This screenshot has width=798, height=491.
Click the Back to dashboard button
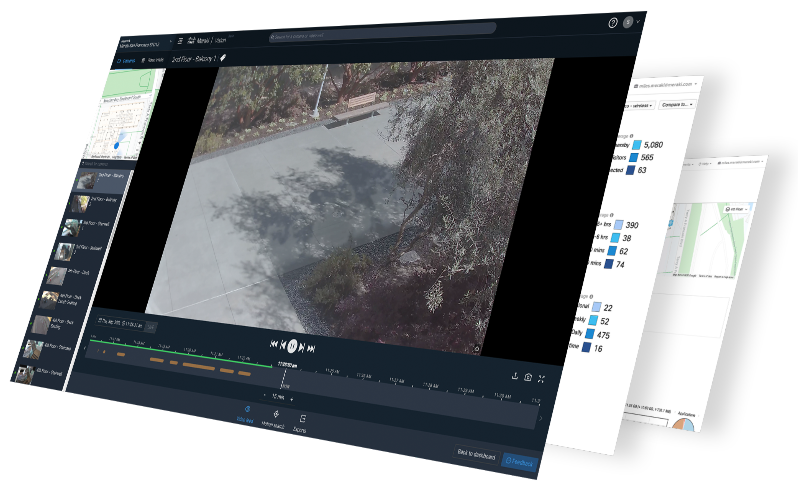point(476,454)
